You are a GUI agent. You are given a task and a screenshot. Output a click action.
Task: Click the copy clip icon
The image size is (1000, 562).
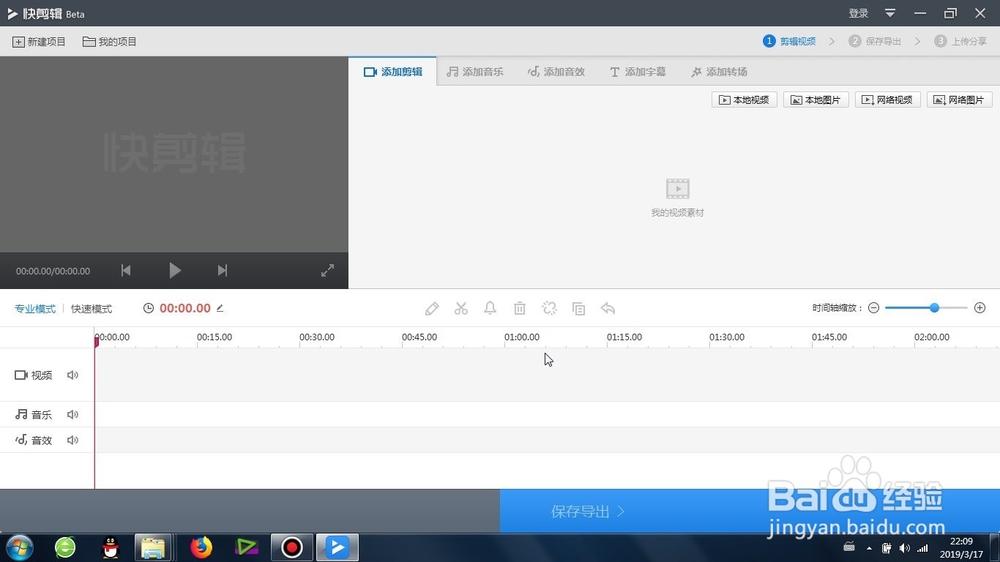point(578,309)
